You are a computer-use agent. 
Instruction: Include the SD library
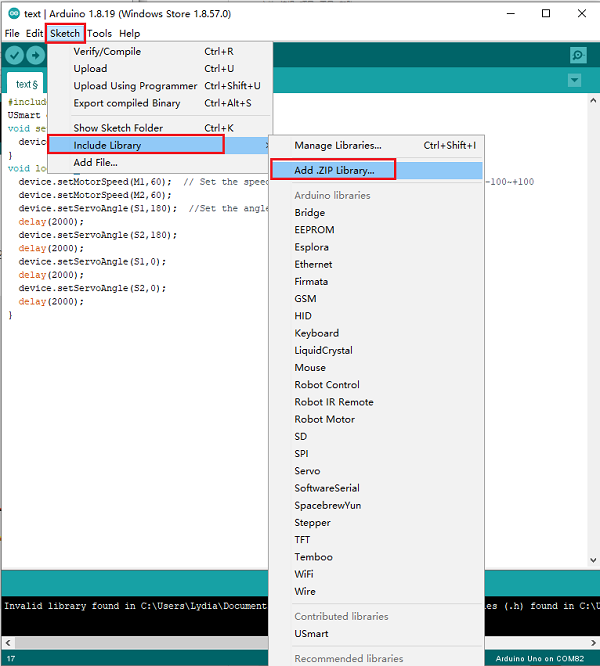[x=377, y=436]
